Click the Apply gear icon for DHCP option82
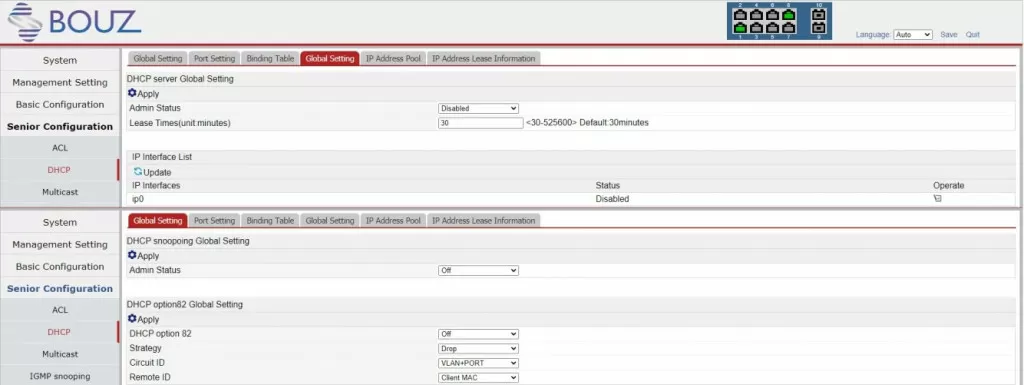Image resolution: width=1024 pixels, height=385 pixels. (132, 318)
